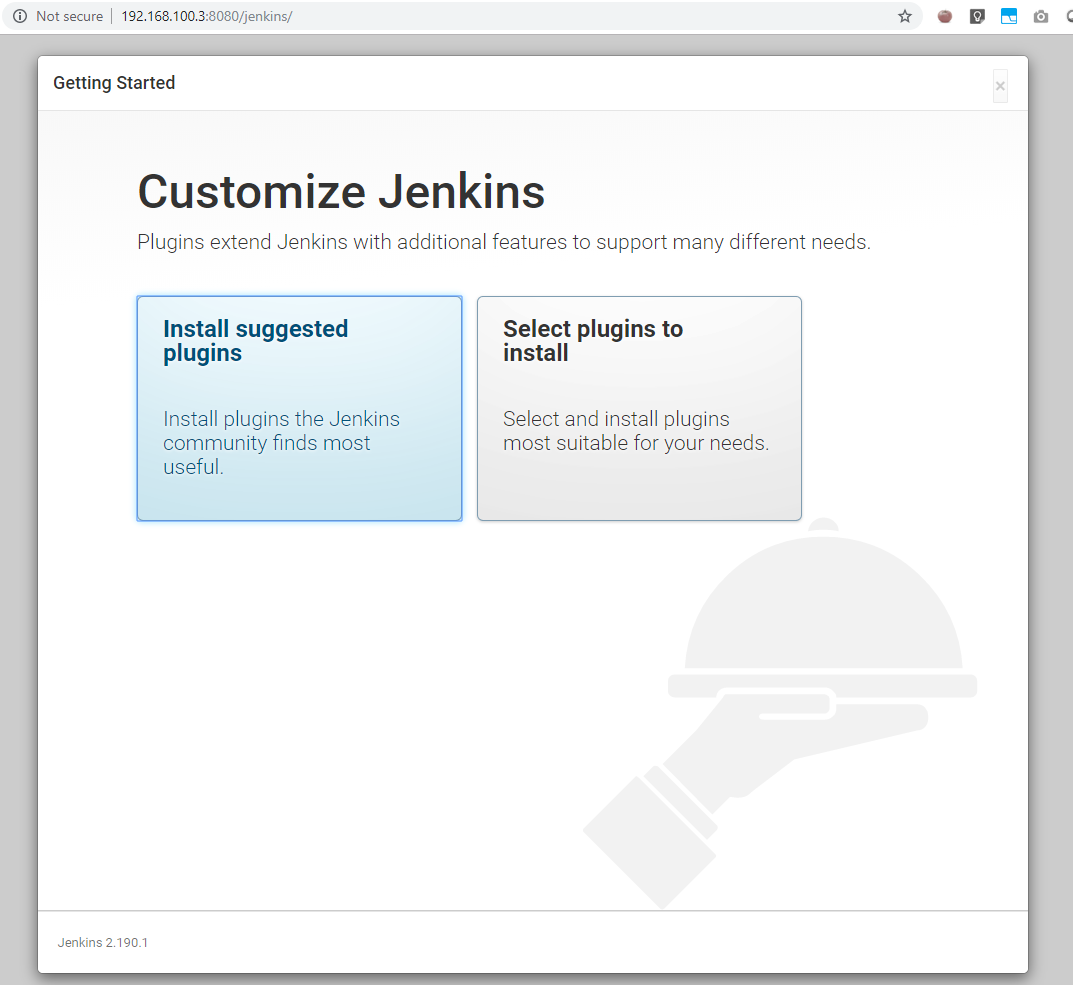This screenshot has height=985, width=1073.
Task: Dismiss the Getting Started dialog with the X
Action: (x=1000, y=86)
